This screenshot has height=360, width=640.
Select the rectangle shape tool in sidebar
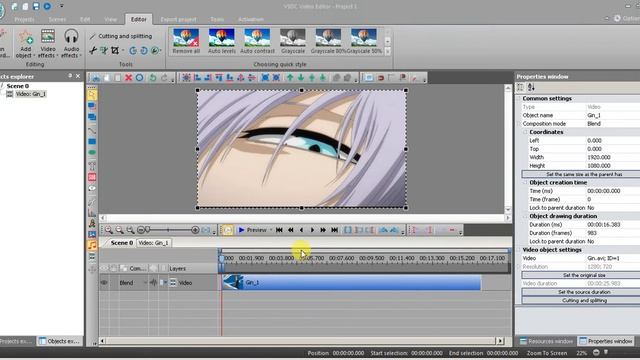pyautogui.click(x=92, y=142)
